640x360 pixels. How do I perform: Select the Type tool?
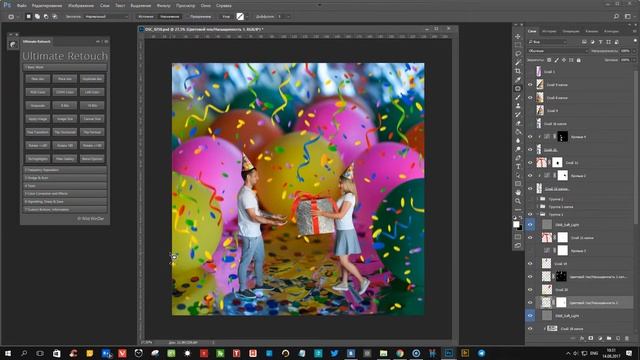pos(518,167)
